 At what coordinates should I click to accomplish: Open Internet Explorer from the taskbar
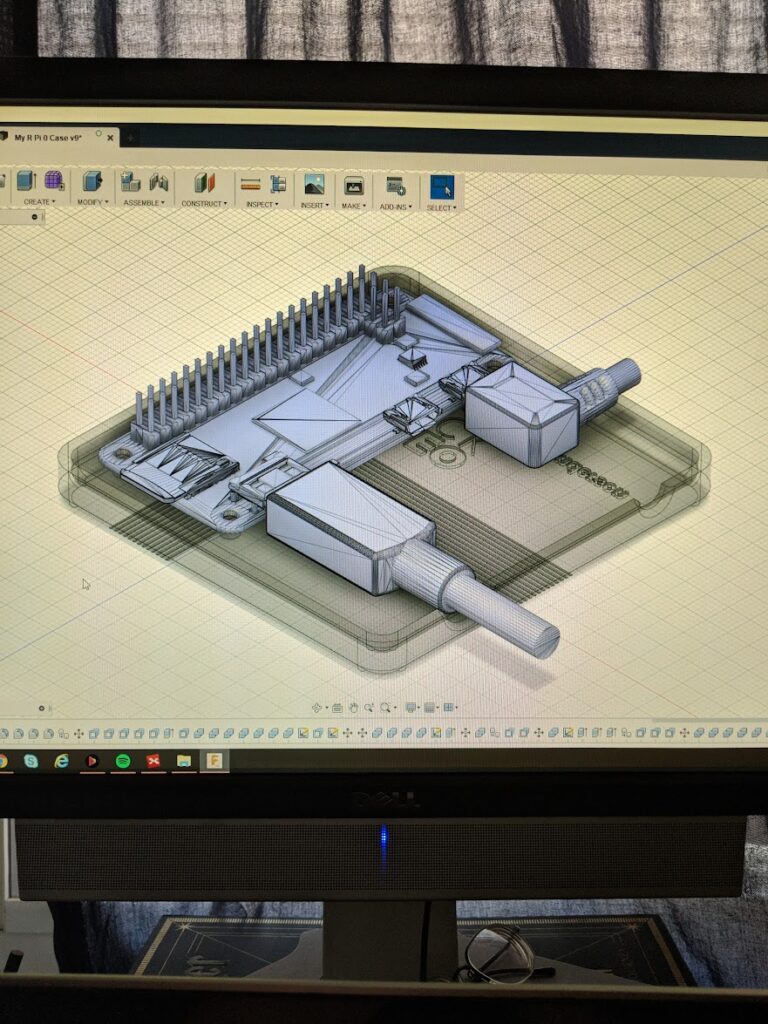pos(61,760)
